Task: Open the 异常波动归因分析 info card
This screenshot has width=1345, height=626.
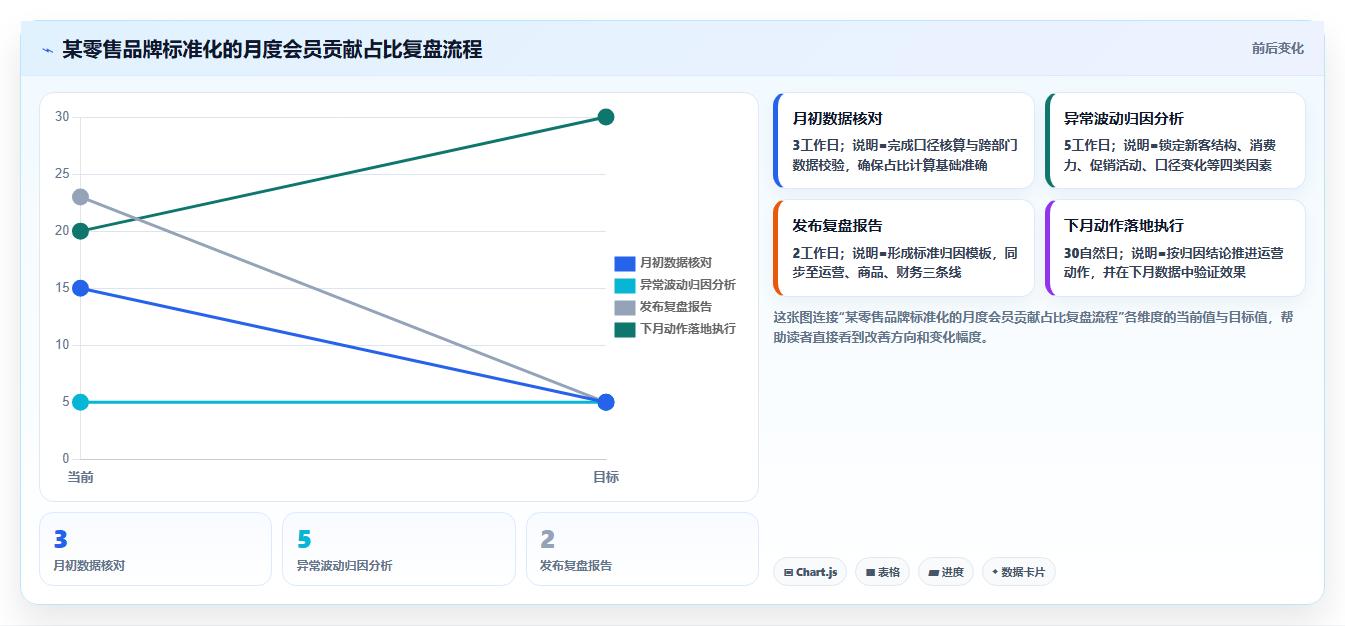Action: pyautogui.click(x=1175, y=141)
